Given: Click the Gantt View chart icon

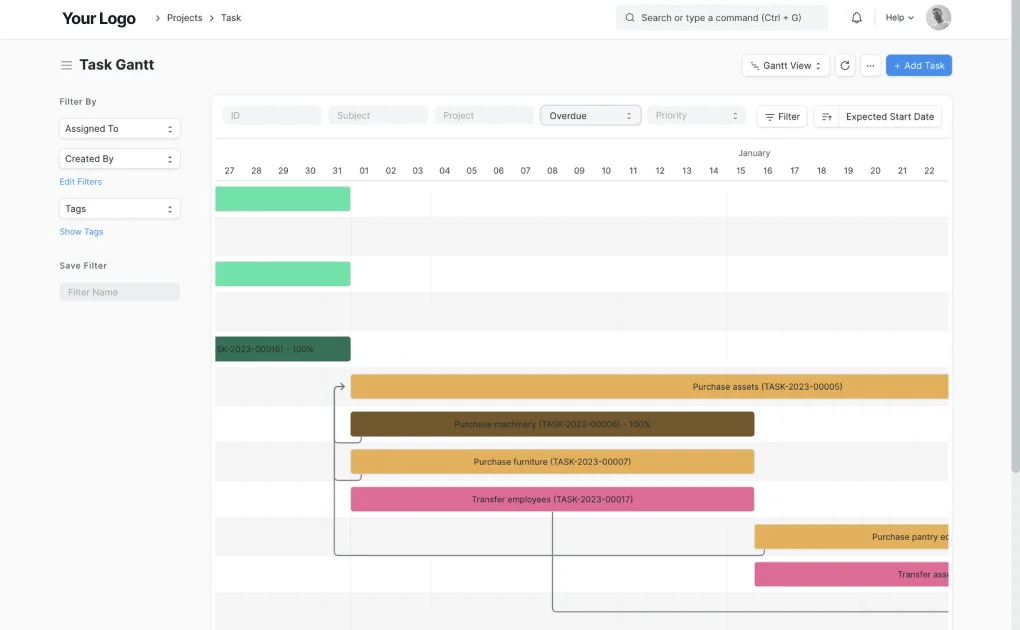Looking at the screenshot, I should (x=757, y=64).
